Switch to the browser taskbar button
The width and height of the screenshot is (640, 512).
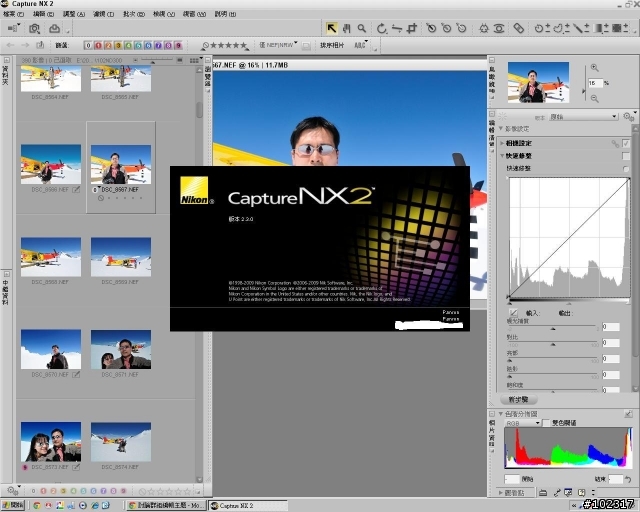(x=165, y=505)
